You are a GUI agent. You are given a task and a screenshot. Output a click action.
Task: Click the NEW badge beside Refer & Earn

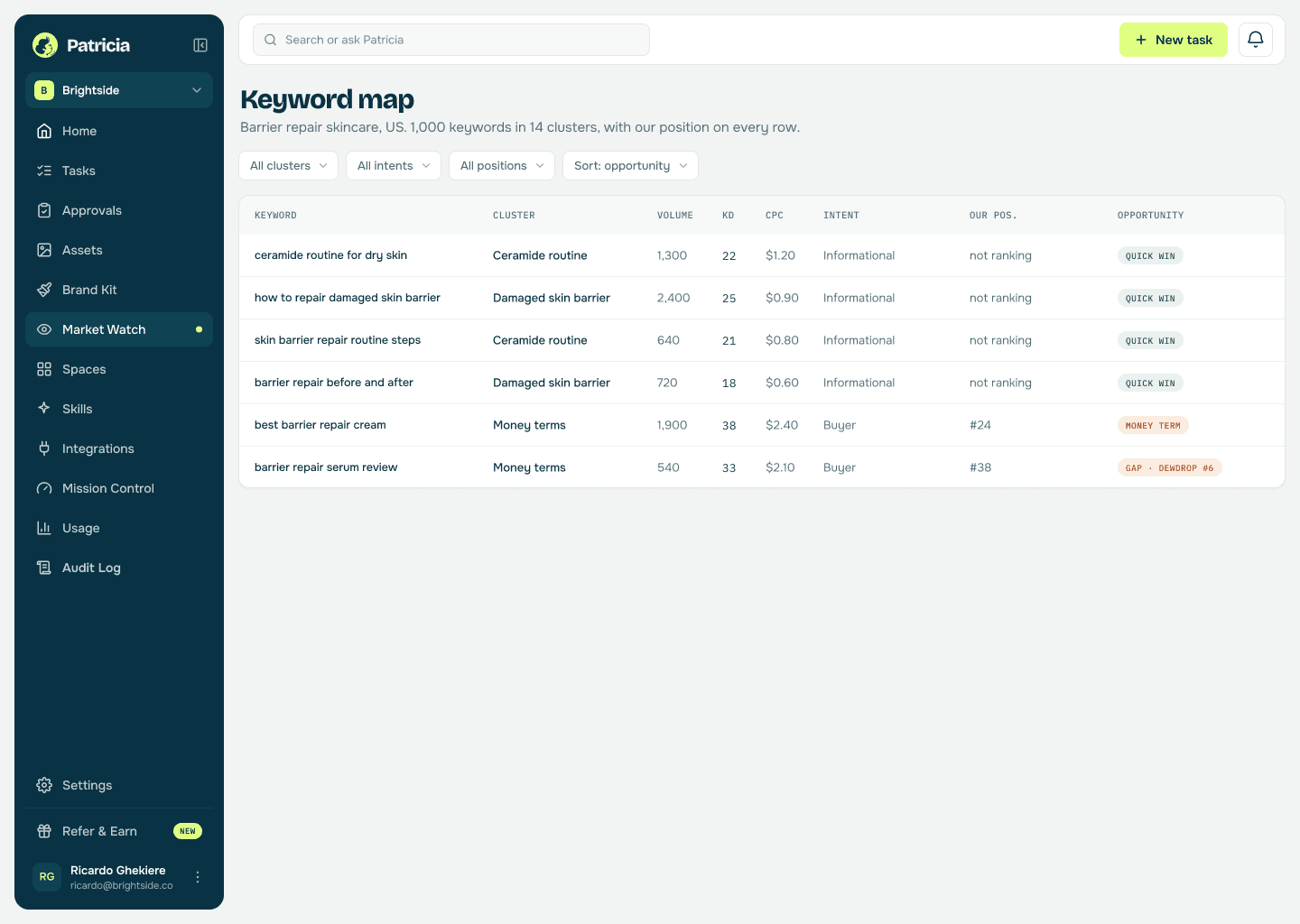click(188, 831)
